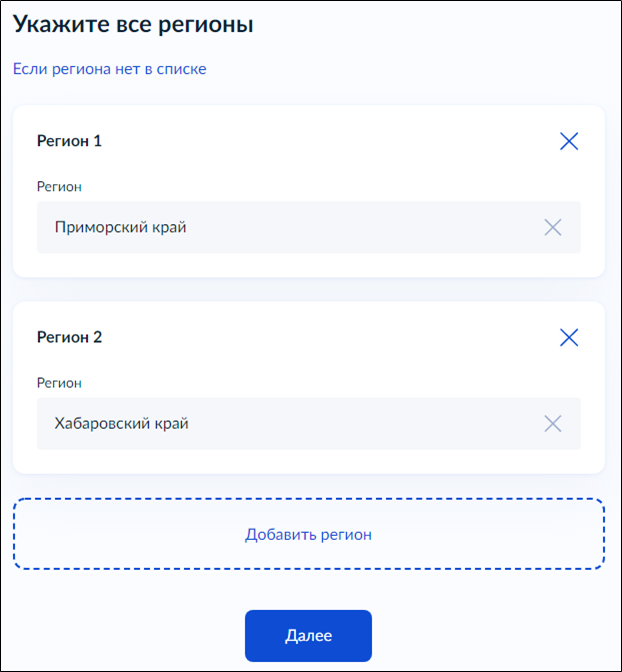Select the Приморский край text

[120, 228]
